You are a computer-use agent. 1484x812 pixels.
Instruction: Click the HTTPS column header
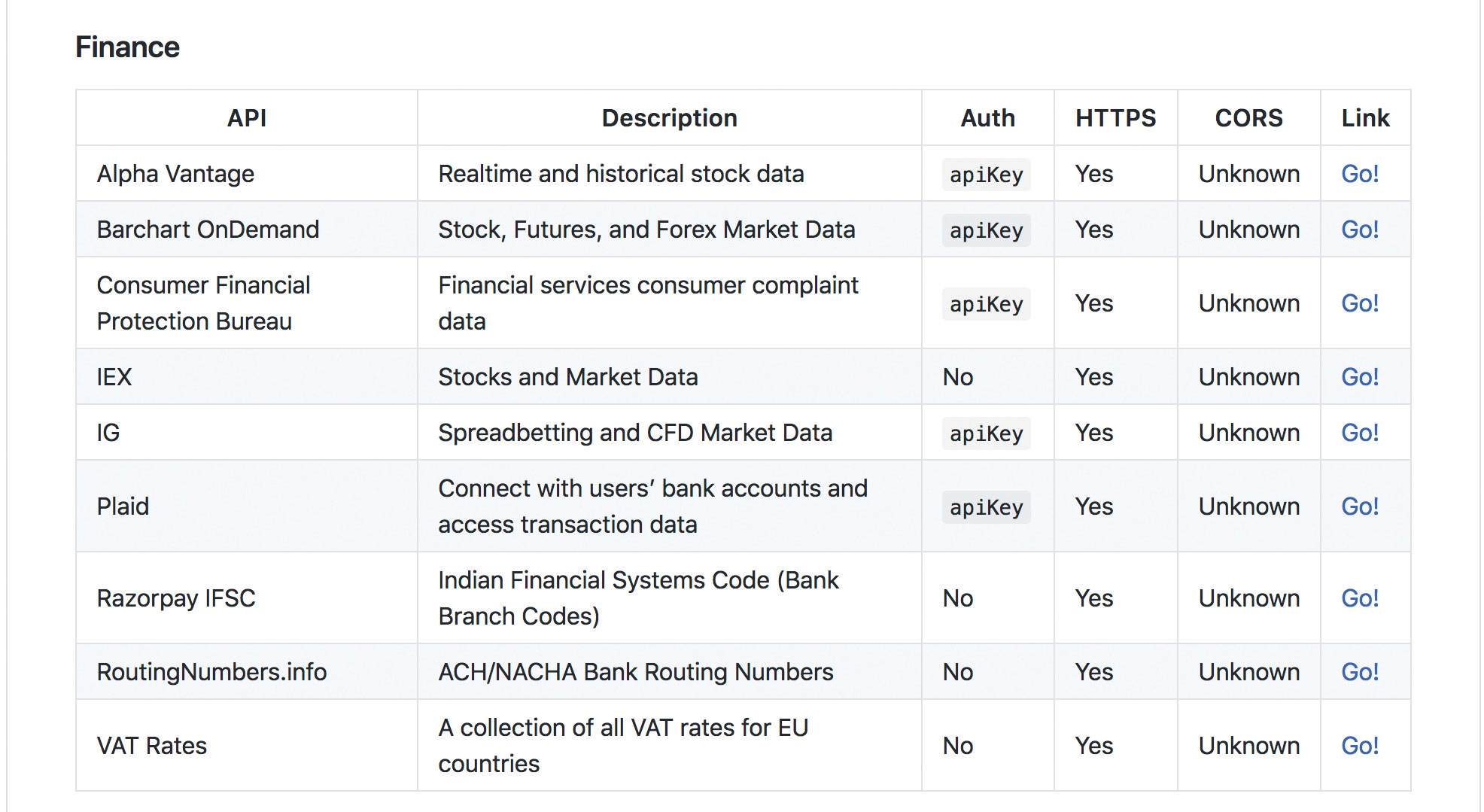pos(1115,118)
